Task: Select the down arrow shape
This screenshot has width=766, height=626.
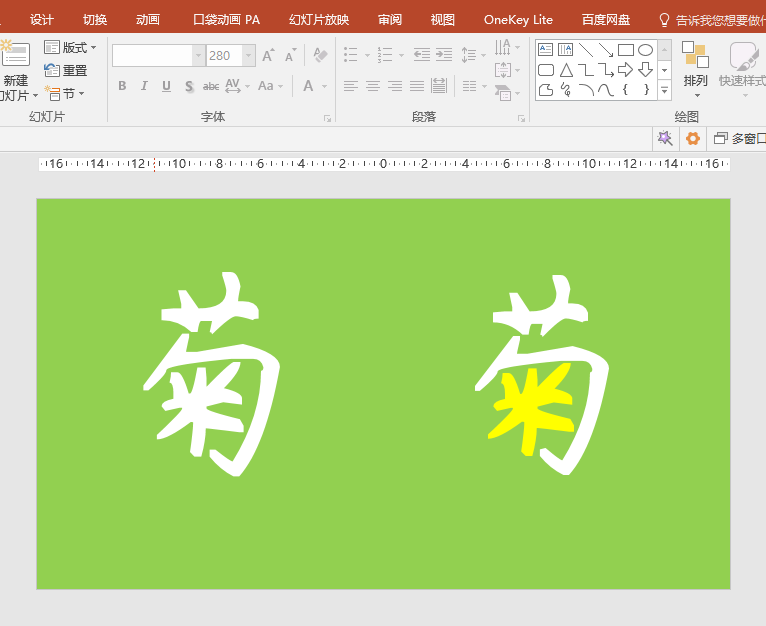Action: click(645, 70)
